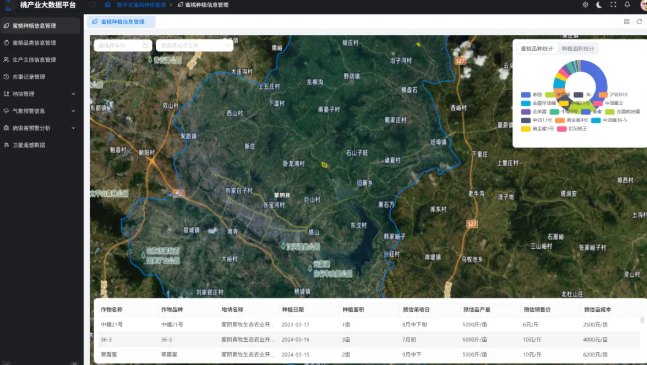The height and width of the screenshot is (365, 647).
Task: Click table cell 6000斤/亩
Action: click(x=475, y=339)
